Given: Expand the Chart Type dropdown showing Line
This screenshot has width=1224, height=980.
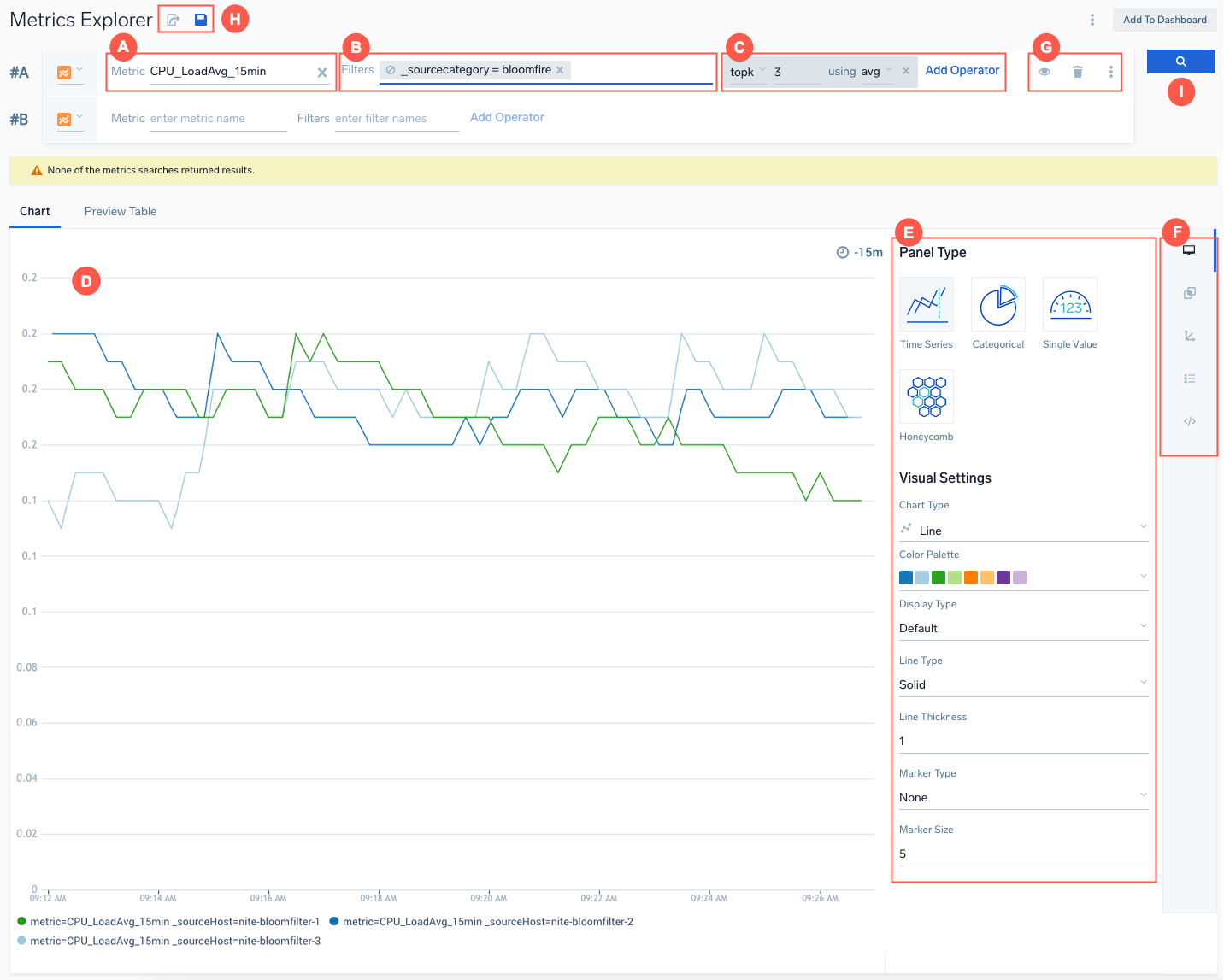Looking at the screenshot, I should pos(1022,530).
